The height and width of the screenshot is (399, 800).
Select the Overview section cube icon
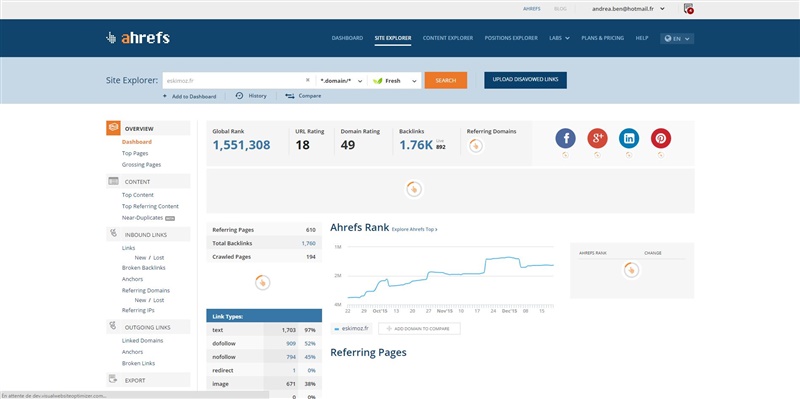tap(113, 128)
